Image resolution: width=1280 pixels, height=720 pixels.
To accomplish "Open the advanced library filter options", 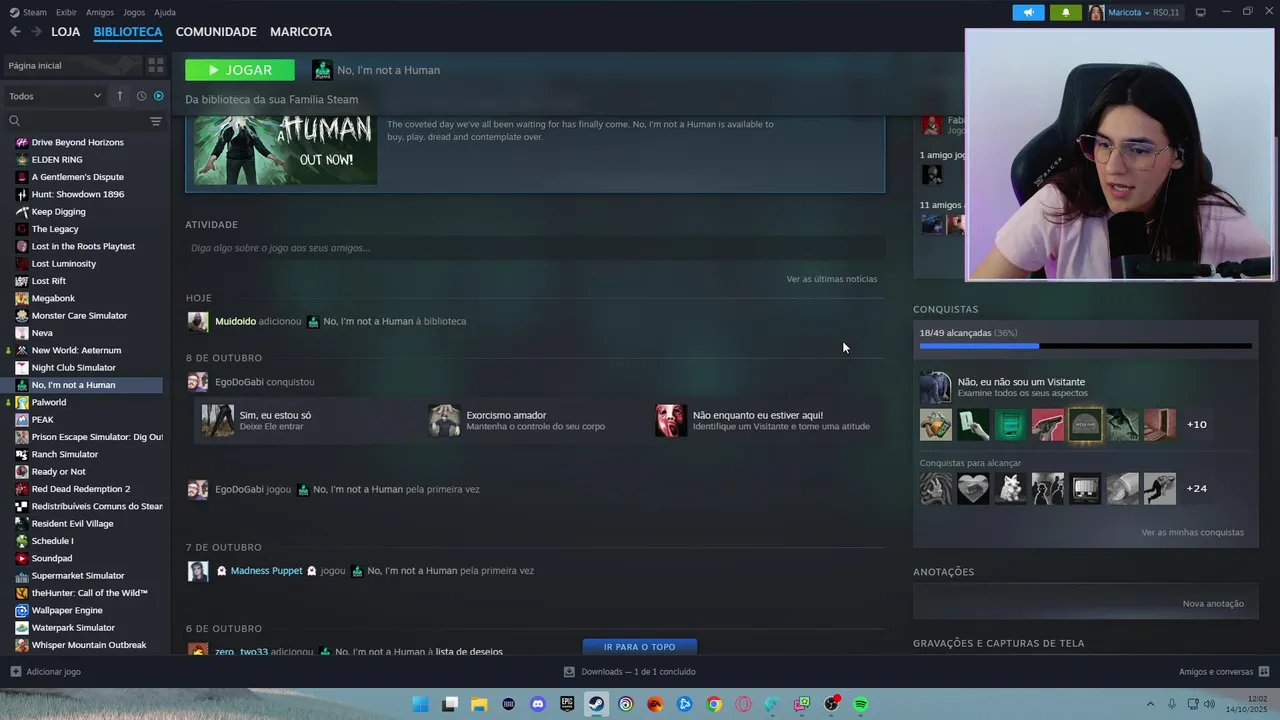I will (x=155, y=121).
